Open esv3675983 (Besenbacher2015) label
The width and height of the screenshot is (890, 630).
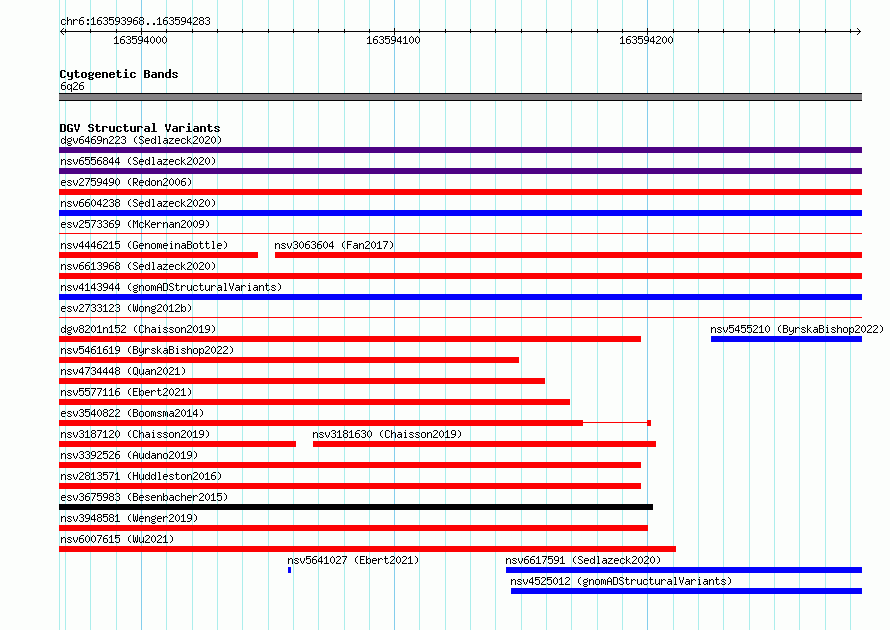click(x=144, y=497)
